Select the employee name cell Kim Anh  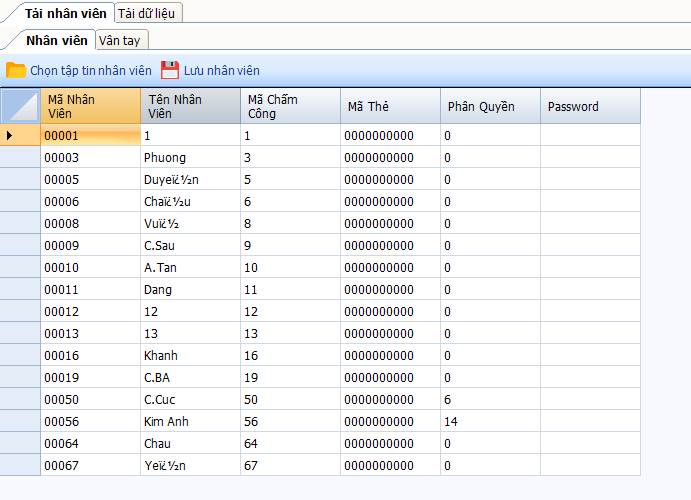(190, 422)
